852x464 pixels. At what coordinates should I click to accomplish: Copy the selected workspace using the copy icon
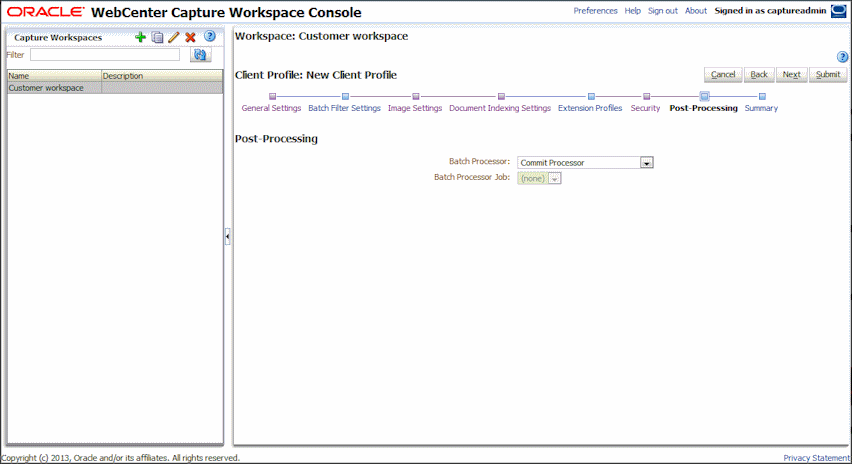coord(157,37)
